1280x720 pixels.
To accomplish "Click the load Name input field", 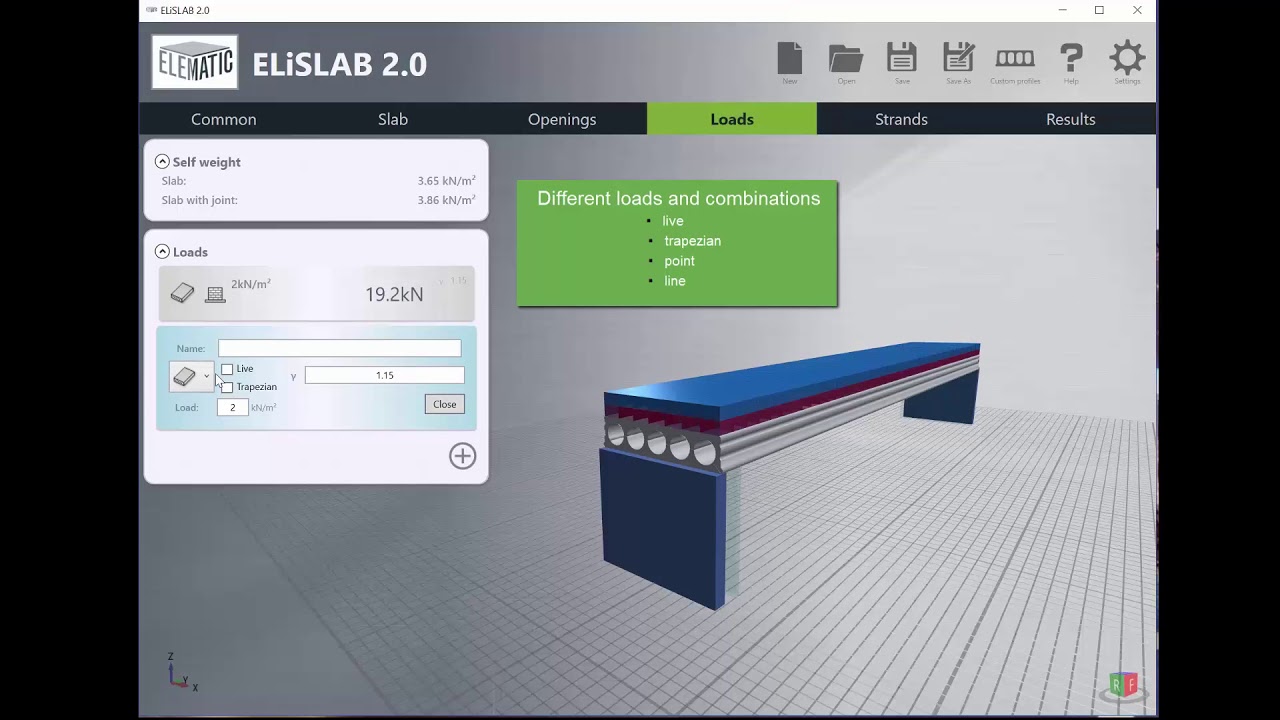I will pos(340,348).
